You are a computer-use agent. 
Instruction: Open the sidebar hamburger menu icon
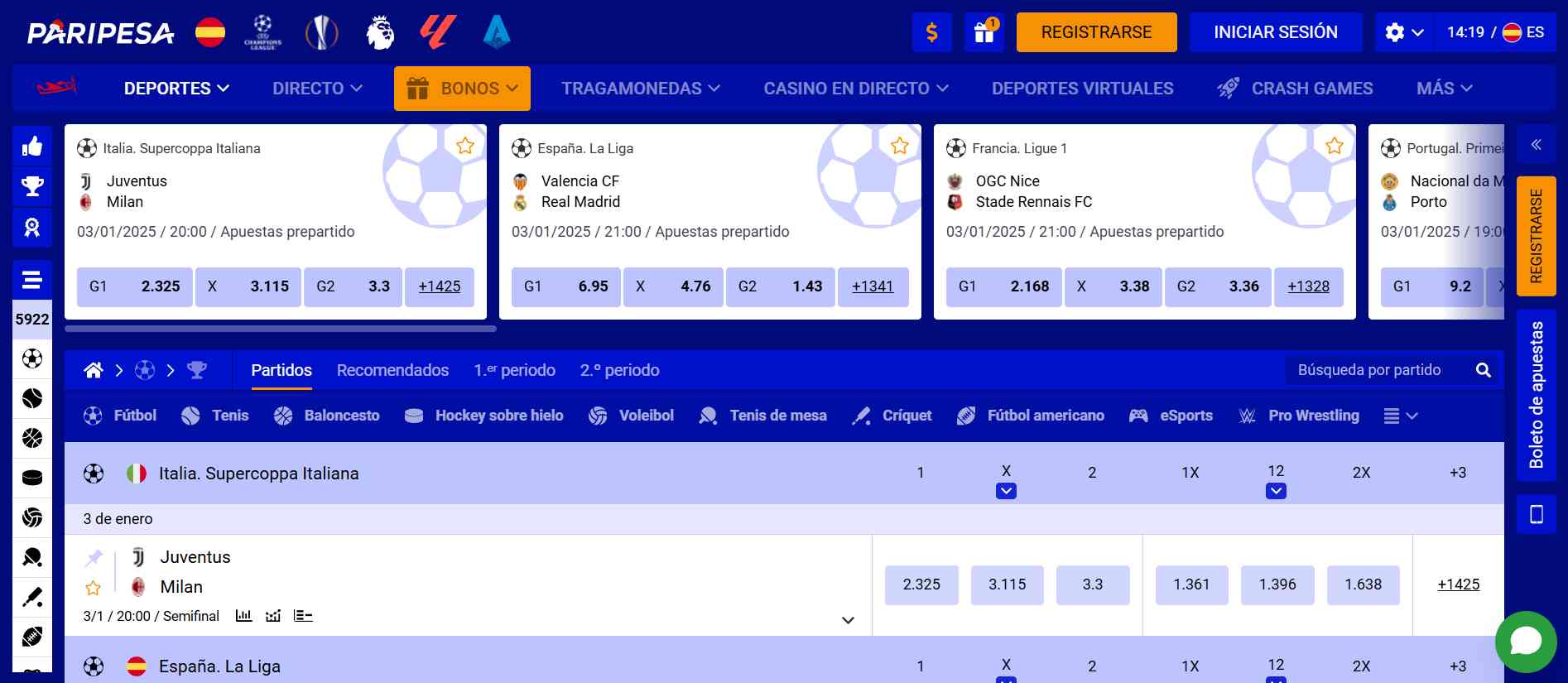(32, 280)
